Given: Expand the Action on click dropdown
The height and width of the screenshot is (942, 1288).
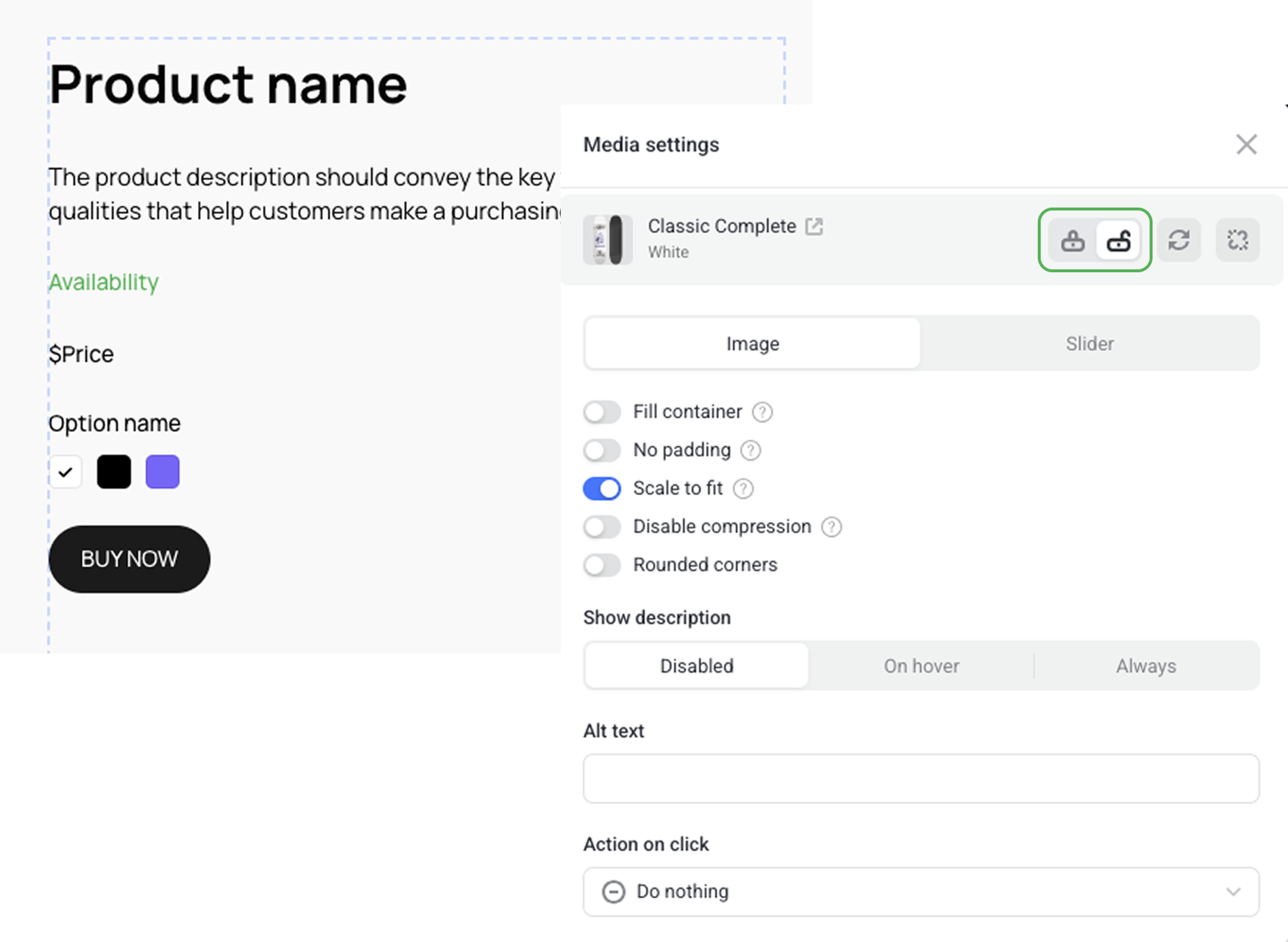Looking at the screenshot, I should point(921,892).
